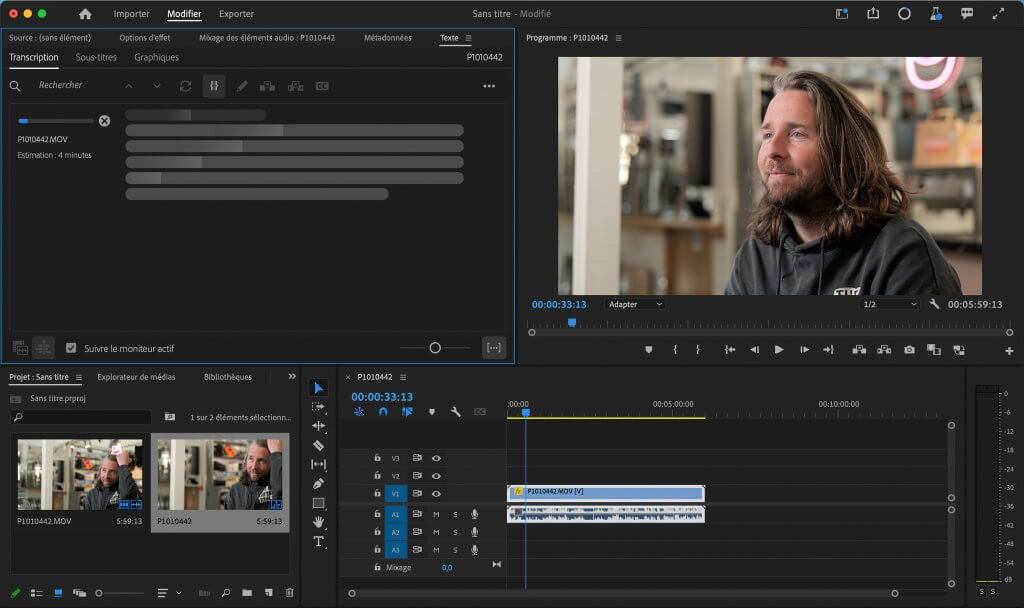Select the Text tool

tap(318, 539)
